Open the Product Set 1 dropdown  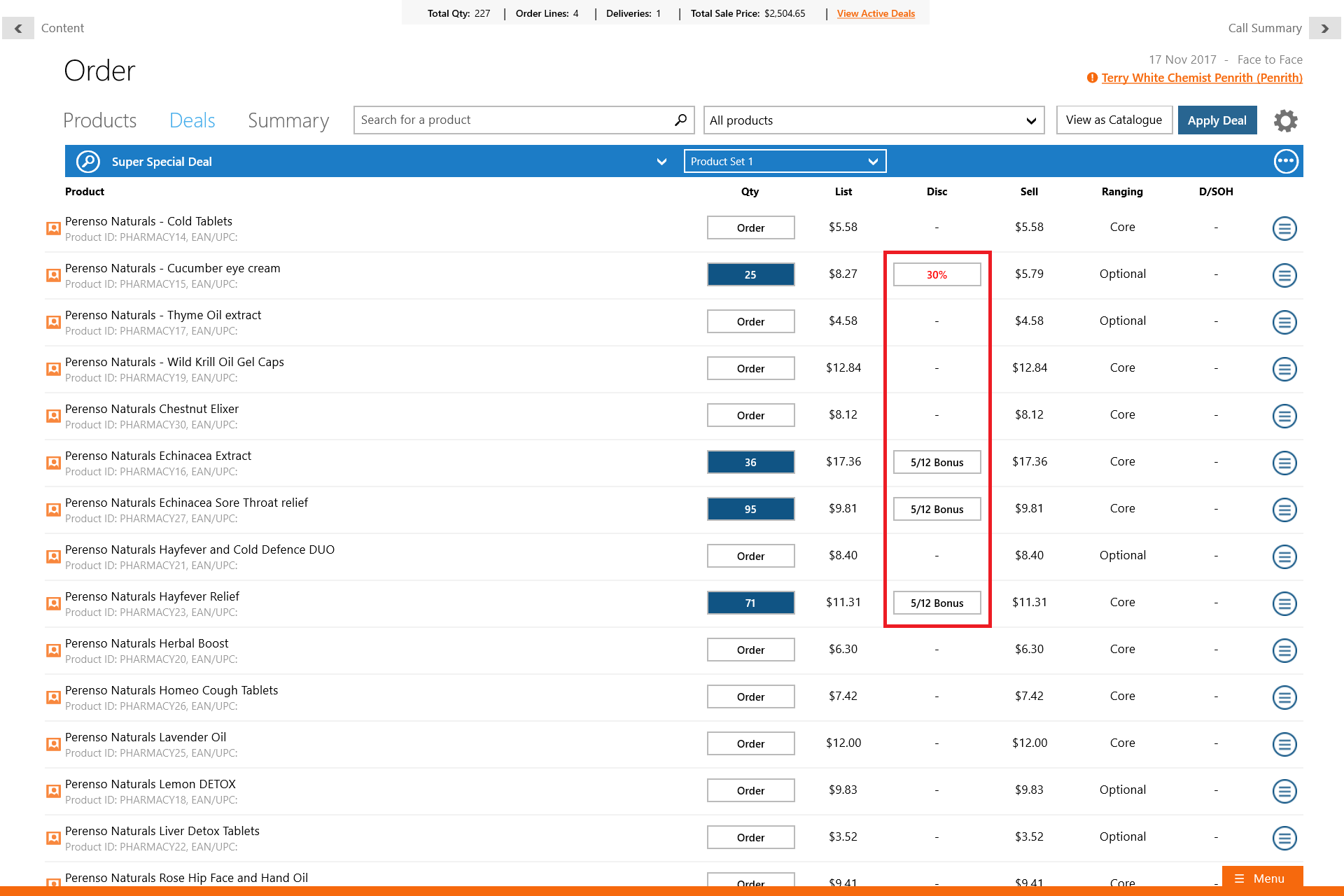(785, 162)
